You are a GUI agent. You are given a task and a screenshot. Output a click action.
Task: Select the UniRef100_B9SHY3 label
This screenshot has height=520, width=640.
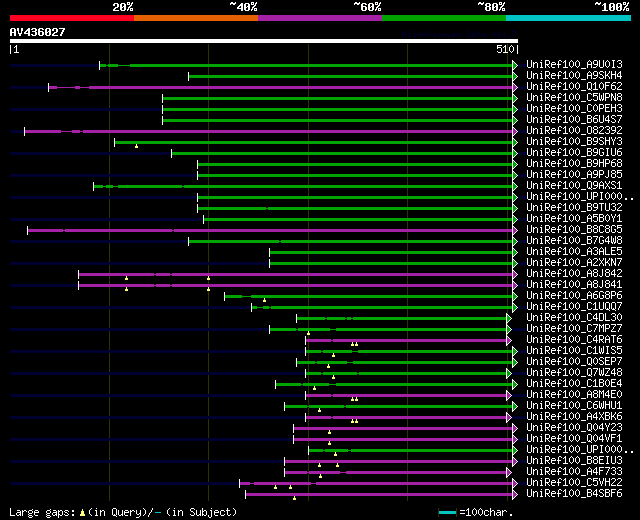[574, 141]
